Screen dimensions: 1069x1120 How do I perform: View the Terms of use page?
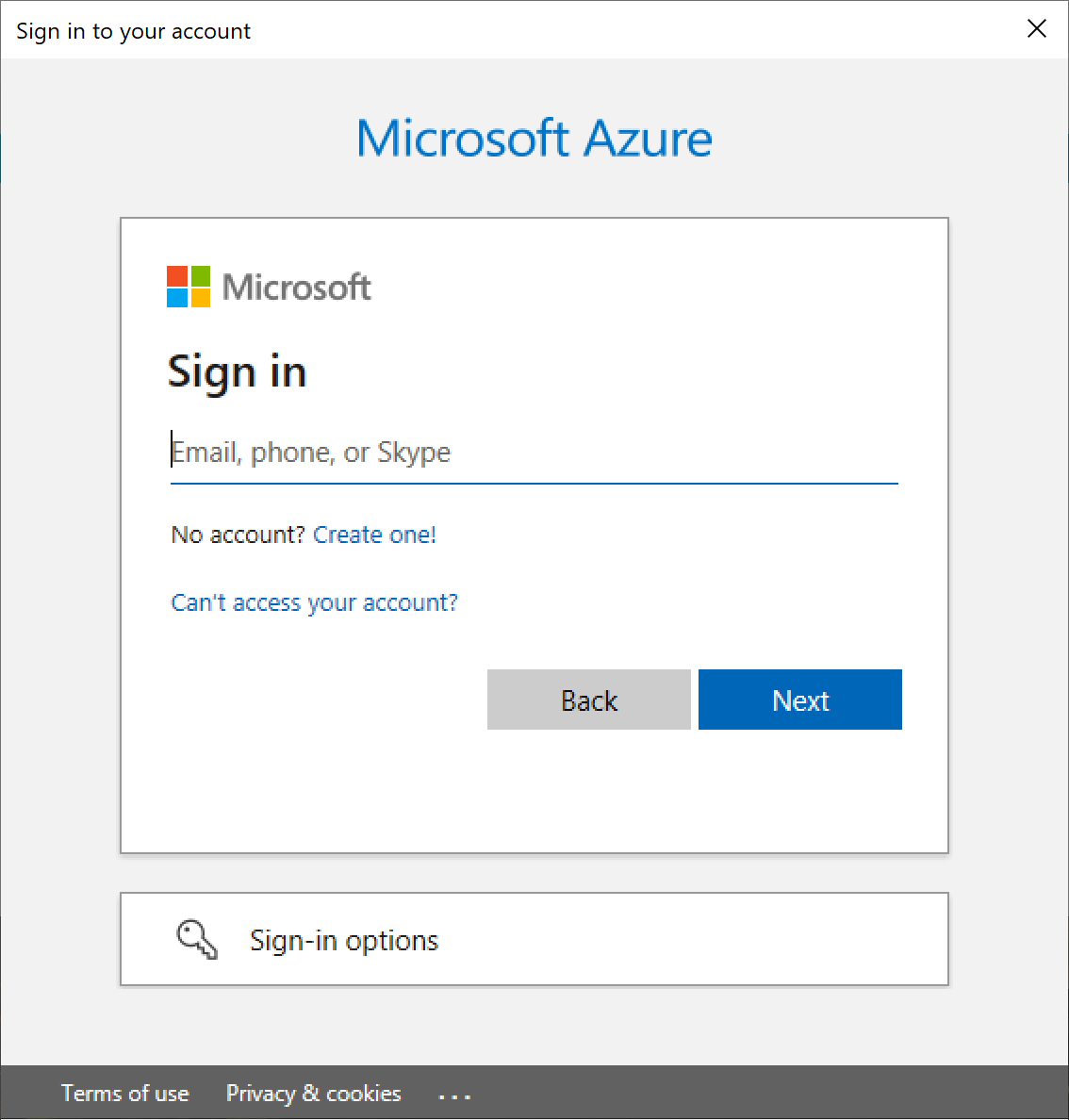[x=125, y=1093]
